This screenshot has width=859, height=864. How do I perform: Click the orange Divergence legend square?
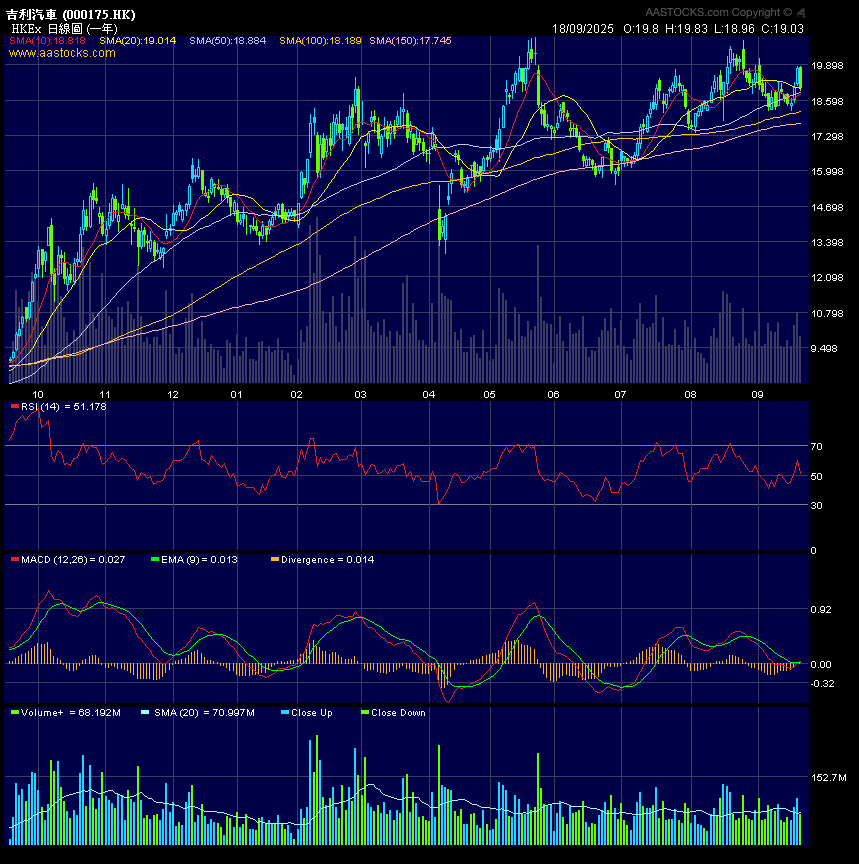[x=275, y=559]
